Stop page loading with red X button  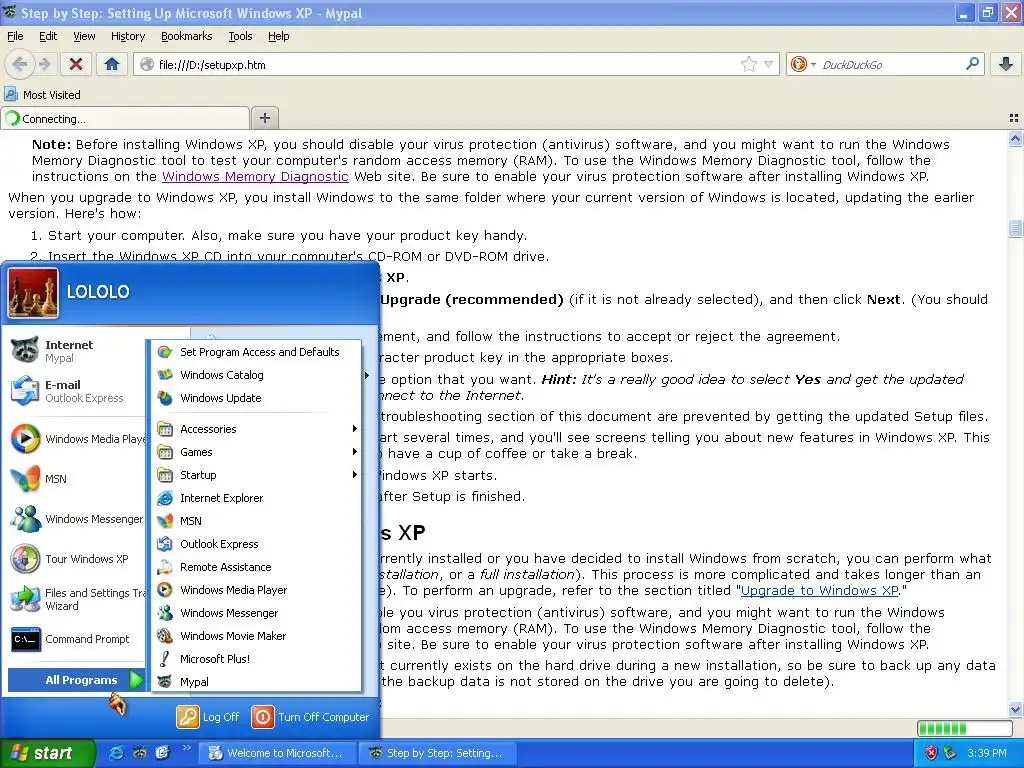[x=76, y=64]
